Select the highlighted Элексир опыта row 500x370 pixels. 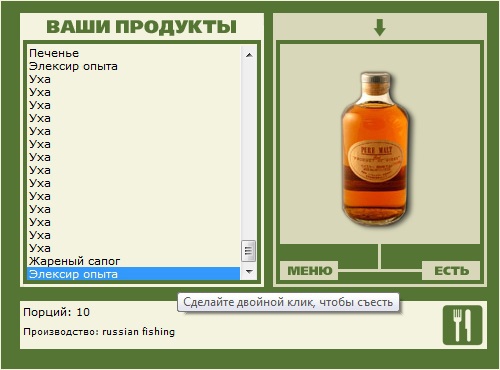(133, 274)
